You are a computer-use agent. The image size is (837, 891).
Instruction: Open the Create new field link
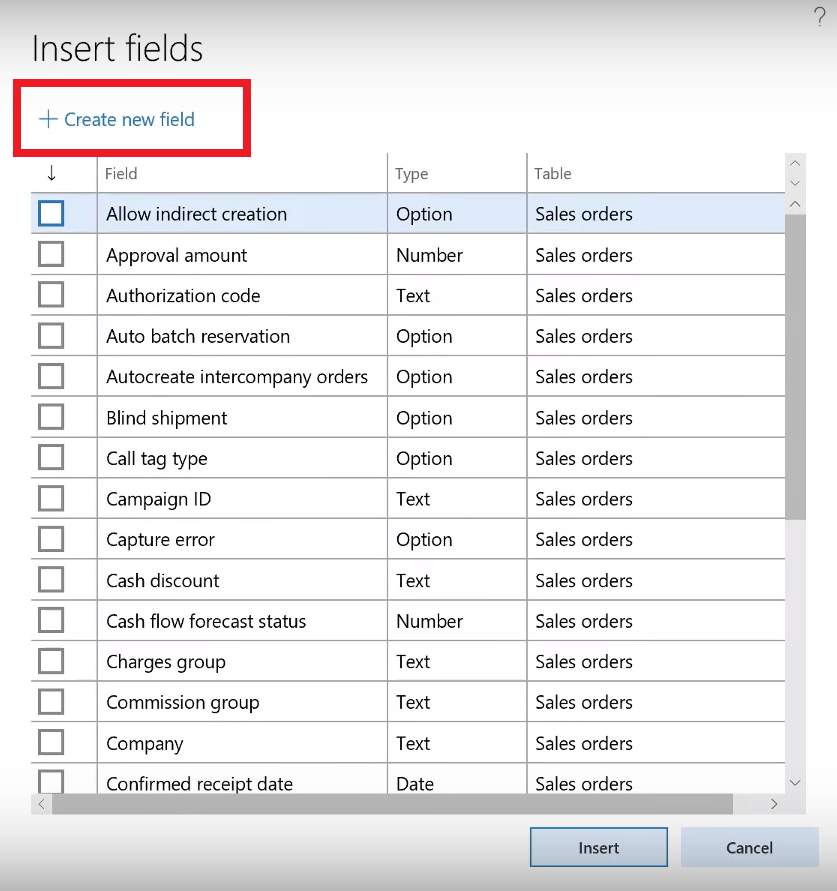pos(129,119)
